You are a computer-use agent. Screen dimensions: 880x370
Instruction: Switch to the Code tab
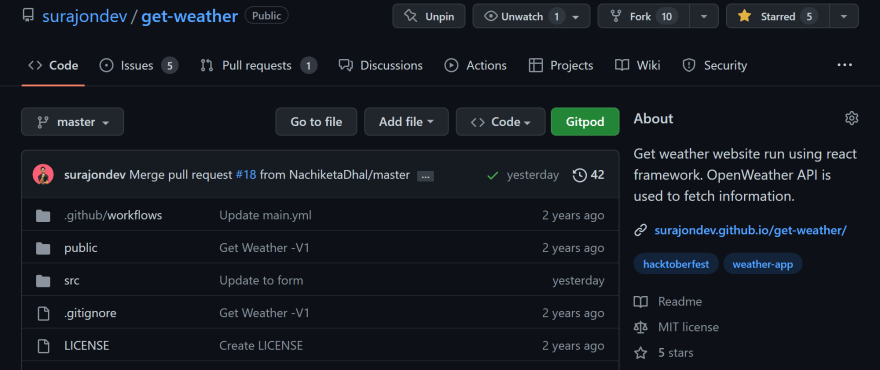pyautogui.click(x=53, y=66)
